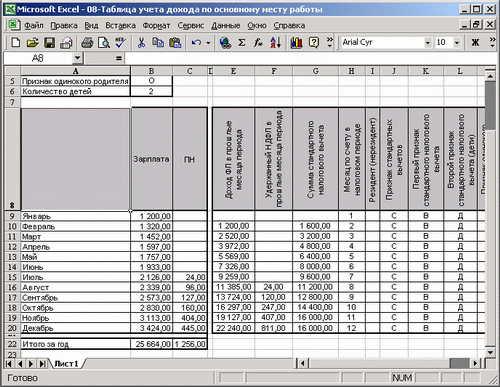Expand the Name Box dropdown arrow
Screen dimensions: 500x387
[77, 58]
